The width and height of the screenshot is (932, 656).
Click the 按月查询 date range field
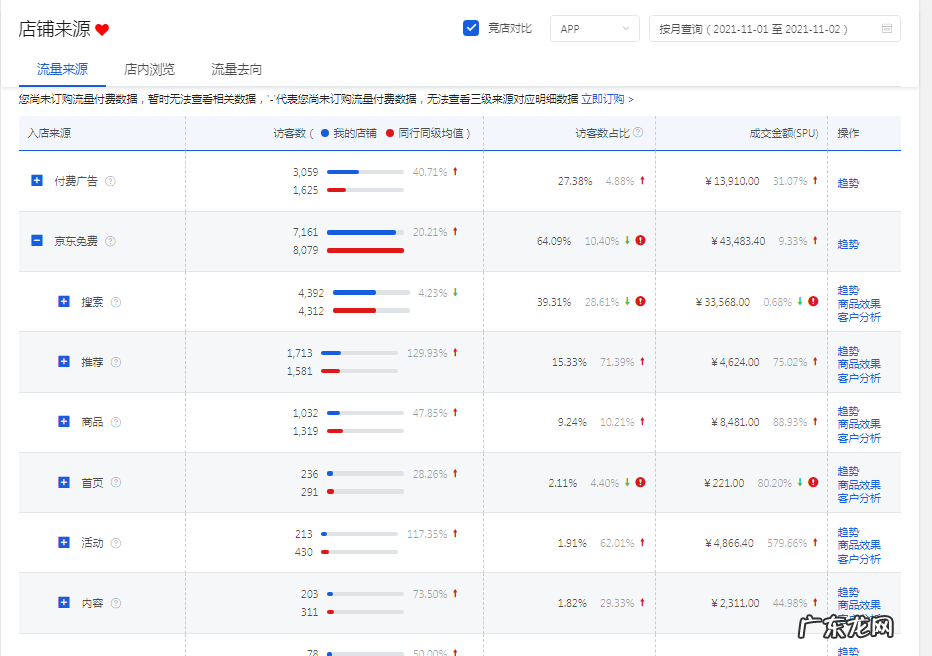click(765, 29)
